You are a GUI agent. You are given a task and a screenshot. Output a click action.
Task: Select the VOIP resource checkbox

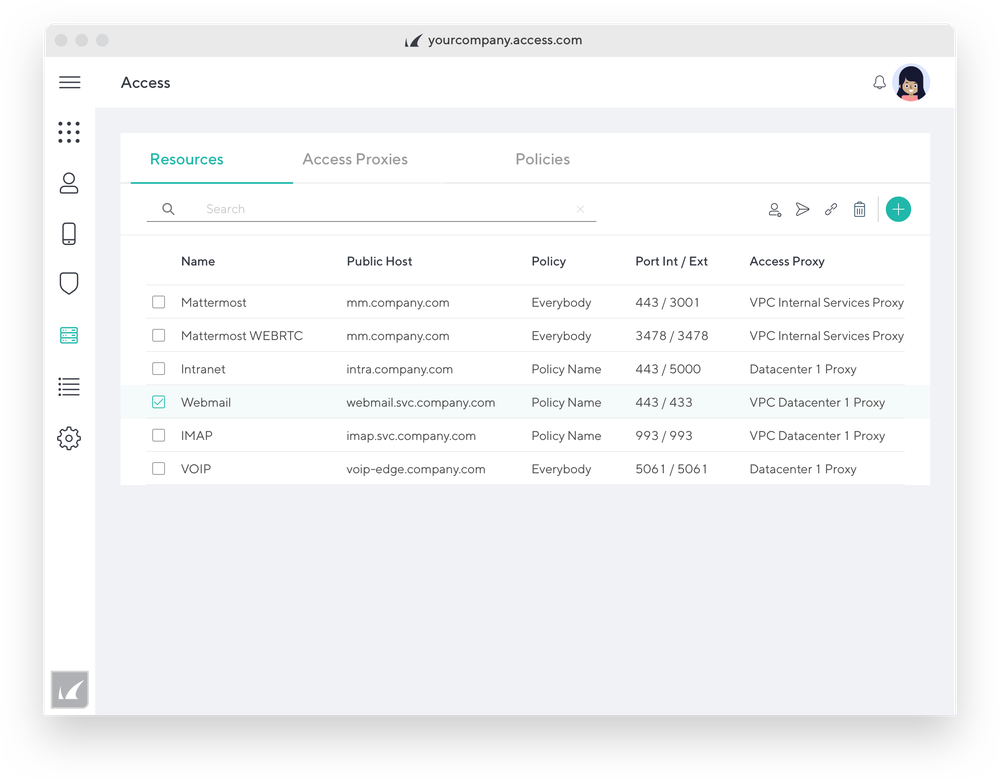(x=158, y=468)
